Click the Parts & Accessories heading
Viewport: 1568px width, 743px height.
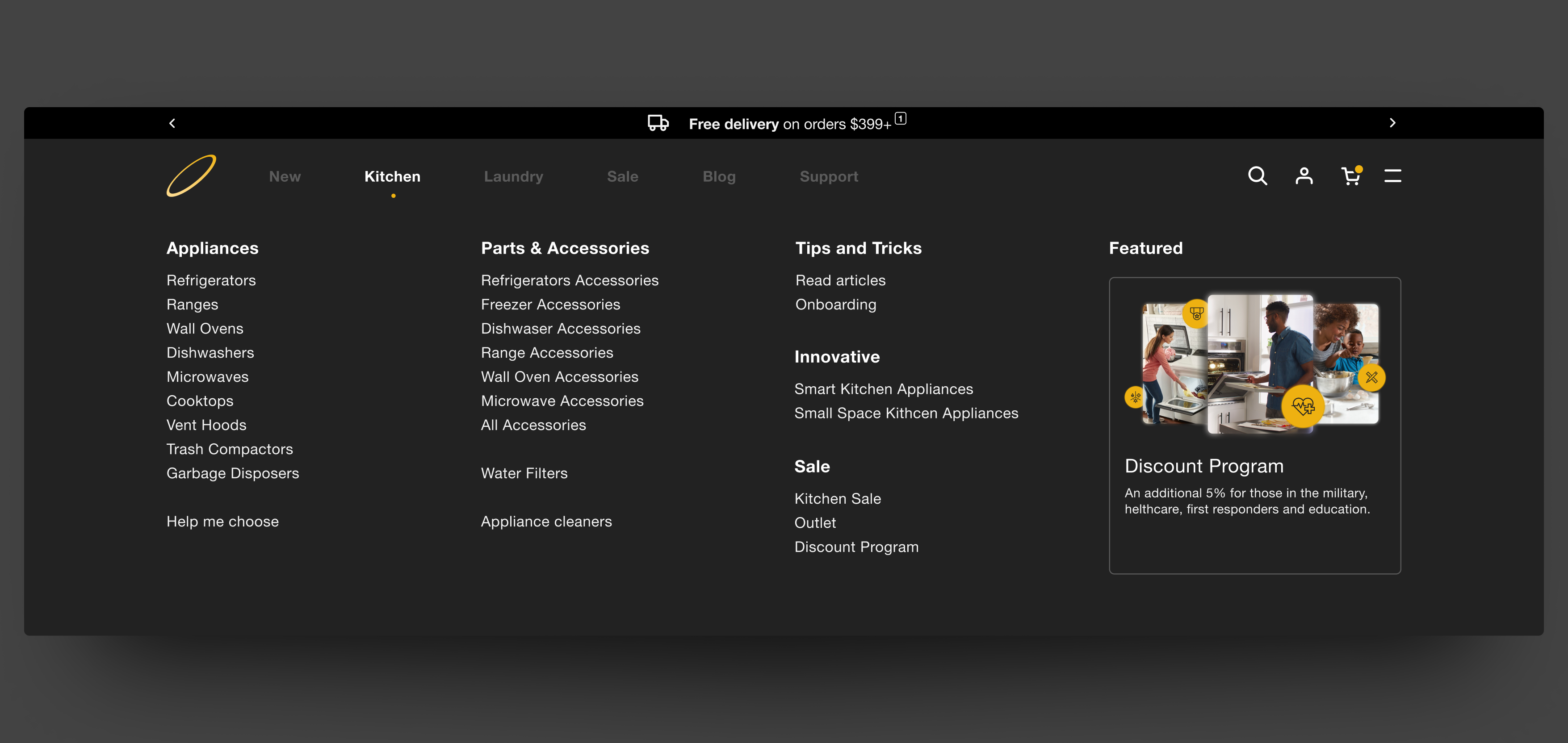565,248
